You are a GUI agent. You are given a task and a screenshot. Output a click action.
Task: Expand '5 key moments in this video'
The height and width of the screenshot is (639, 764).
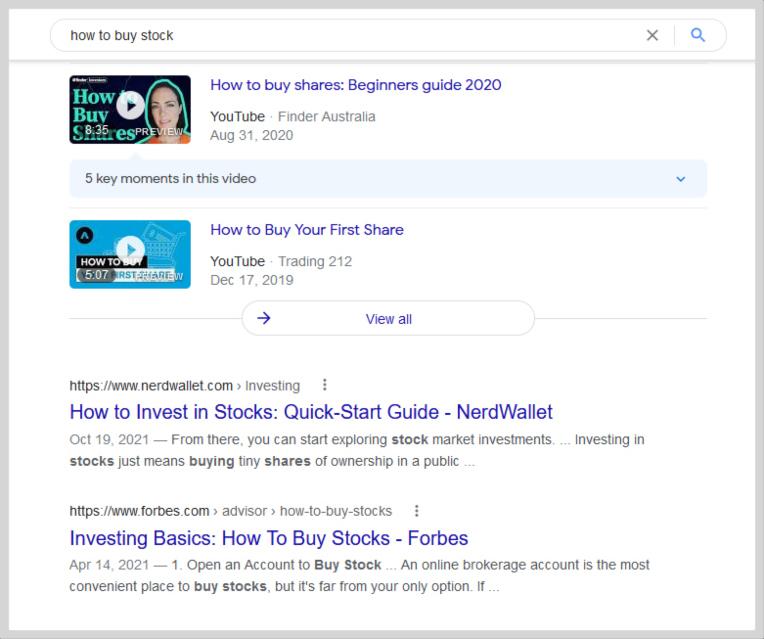pos(388,178)
